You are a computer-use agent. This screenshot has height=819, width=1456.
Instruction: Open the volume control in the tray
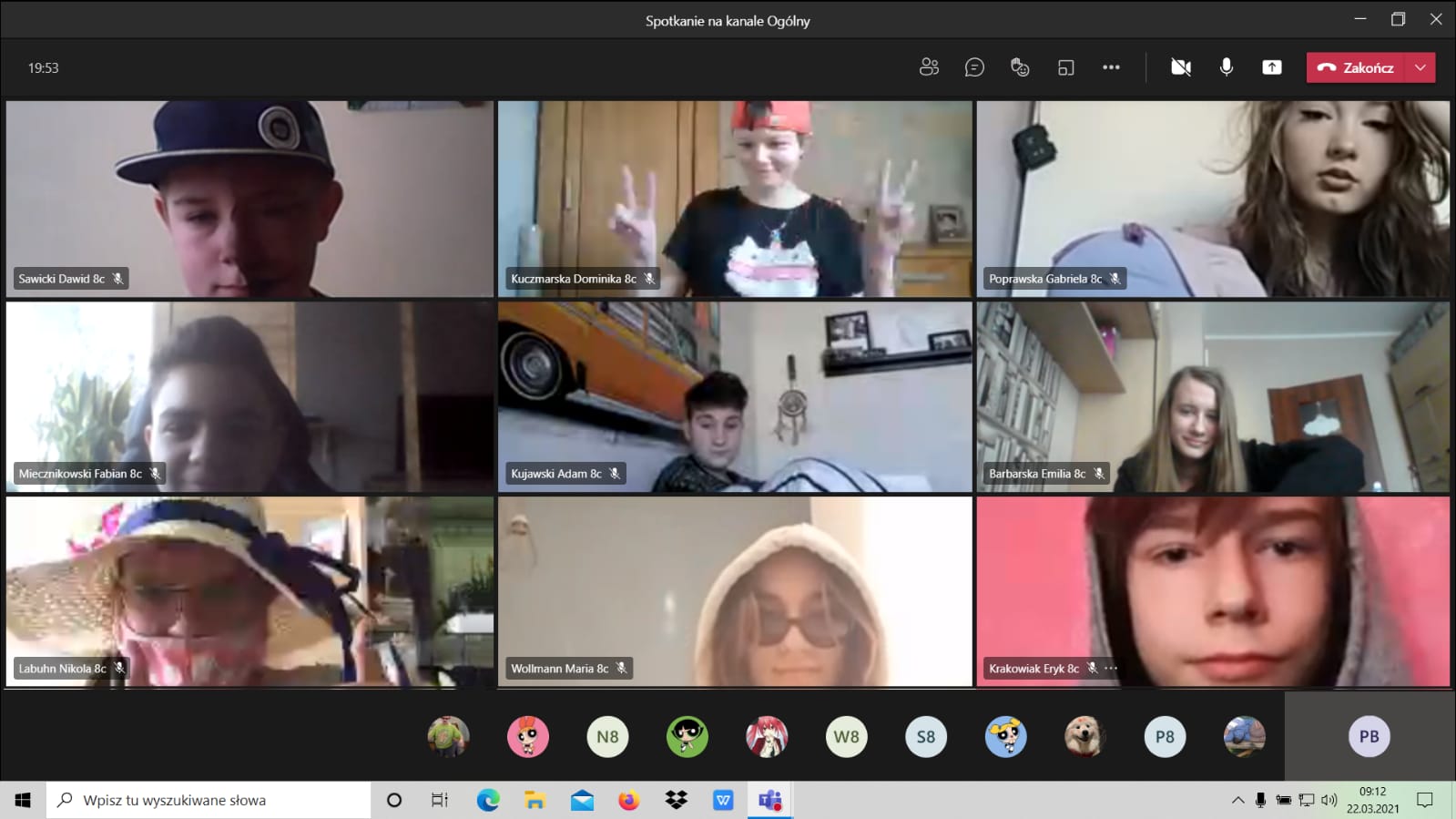point(1329,800)
